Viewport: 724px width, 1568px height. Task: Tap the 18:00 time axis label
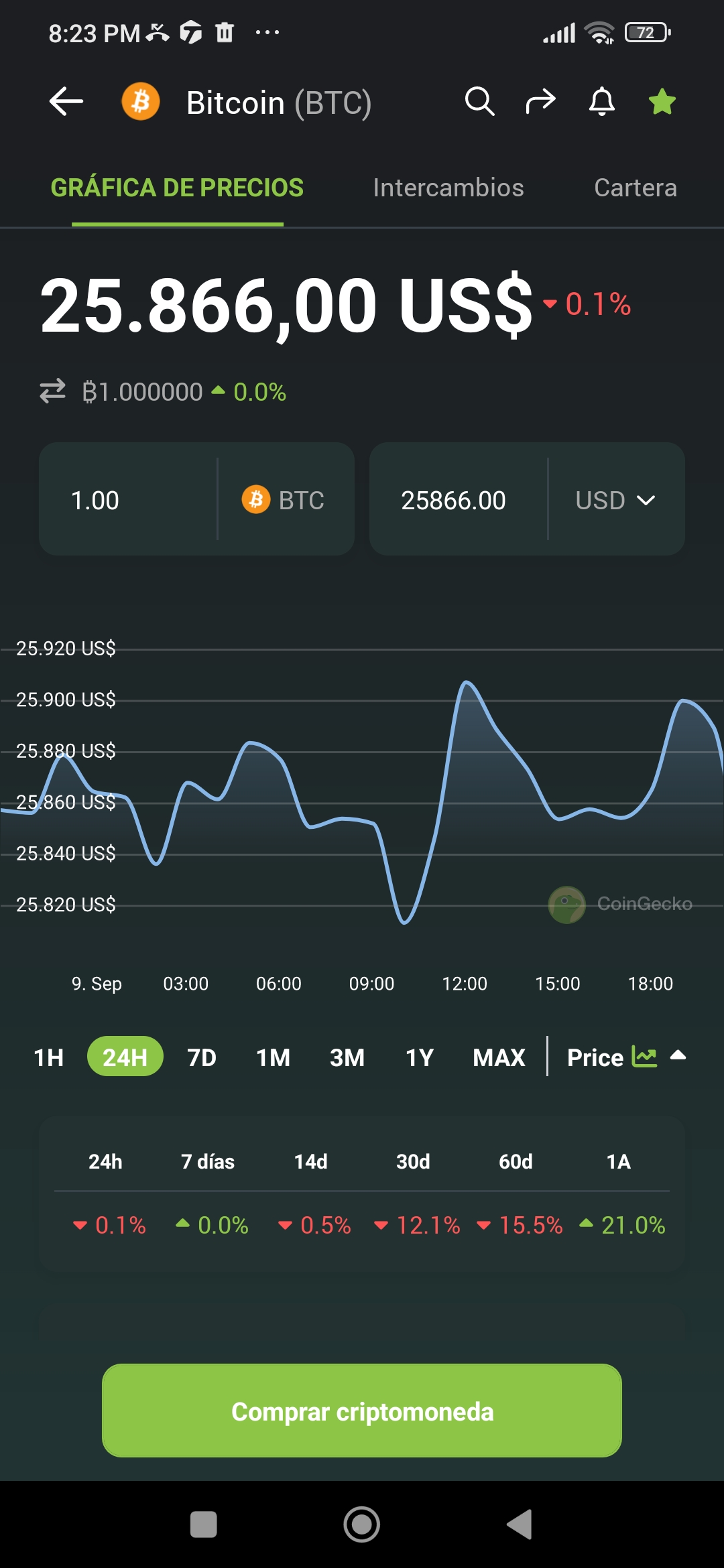(x=650, y=984)
